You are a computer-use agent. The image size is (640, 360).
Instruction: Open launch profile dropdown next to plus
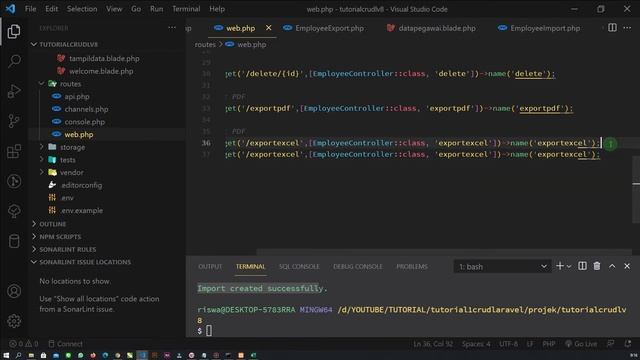point(569,267)
